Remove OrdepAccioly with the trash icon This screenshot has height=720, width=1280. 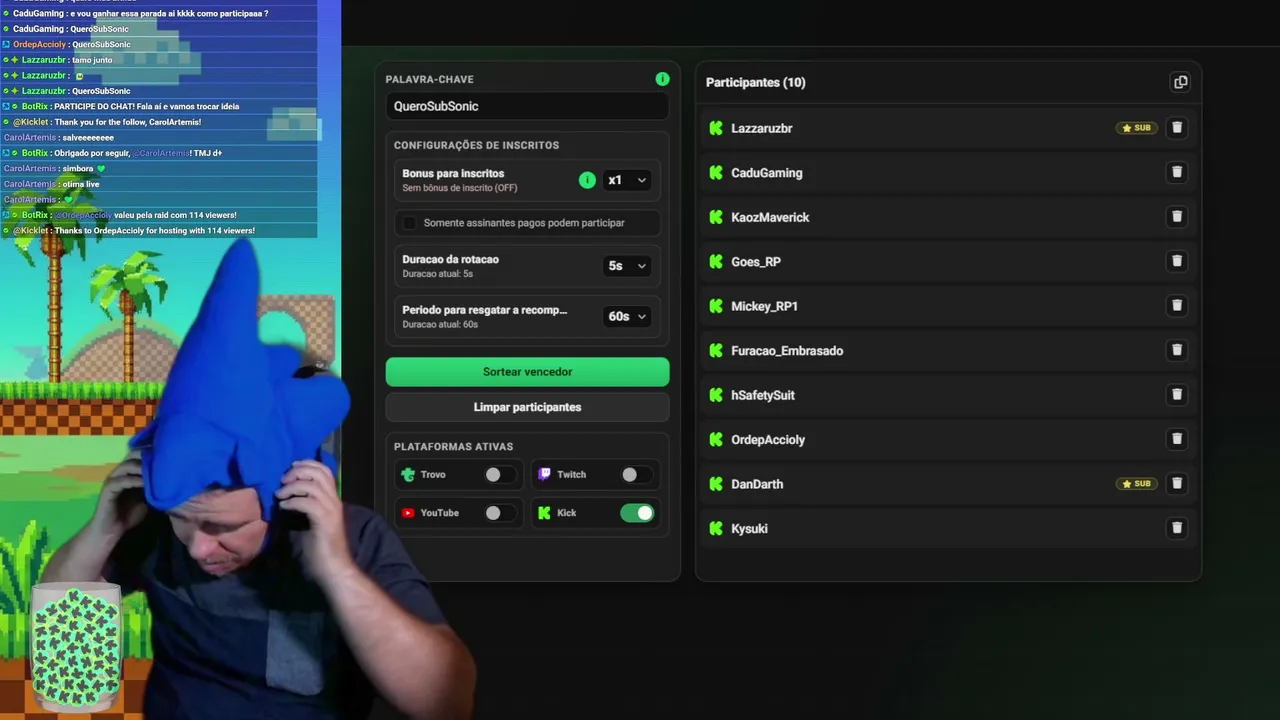pyautogui.click(x=1177, y=439)
